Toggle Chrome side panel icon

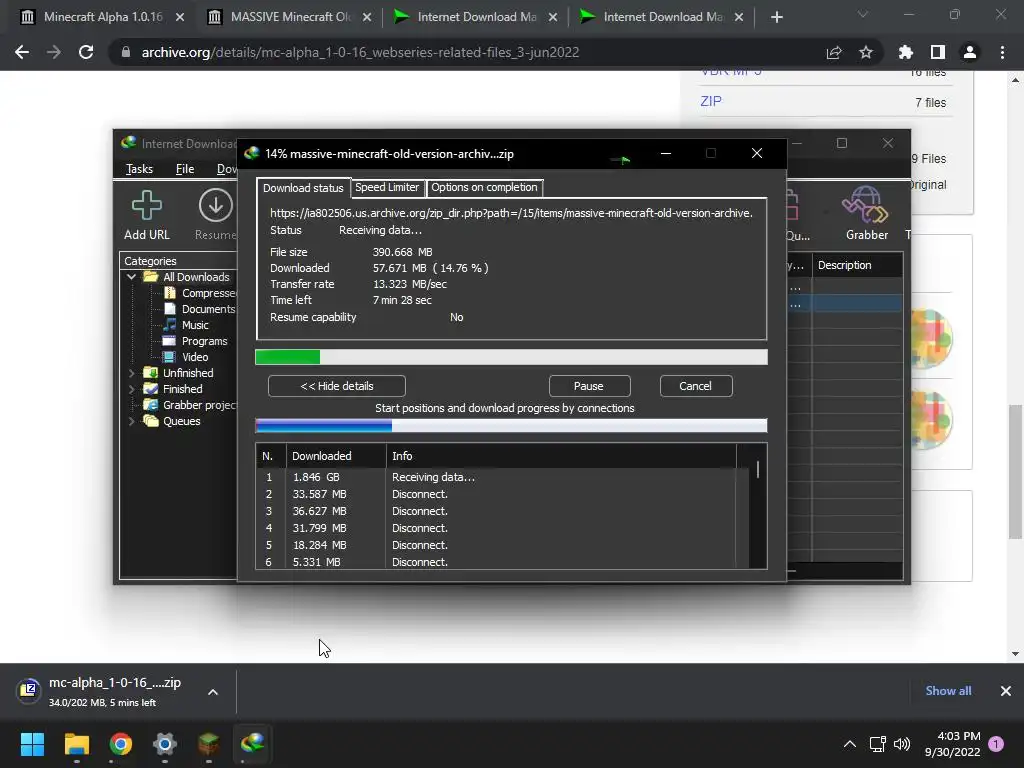coord(938,52)
